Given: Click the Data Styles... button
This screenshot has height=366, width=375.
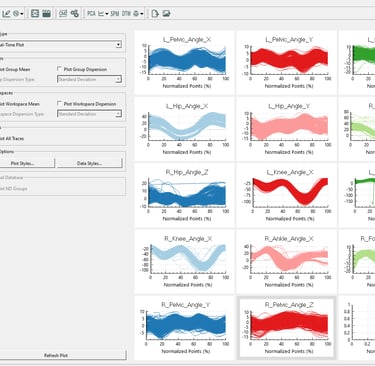Looking at the screenshot, I should [90, 163].
